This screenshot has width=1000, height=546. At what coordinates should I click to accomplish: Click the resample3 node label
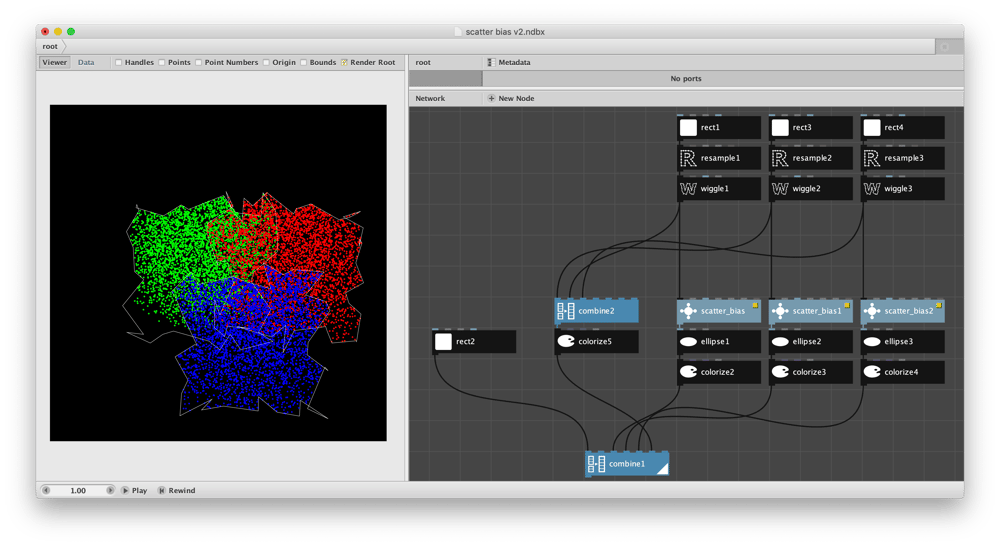904,158
